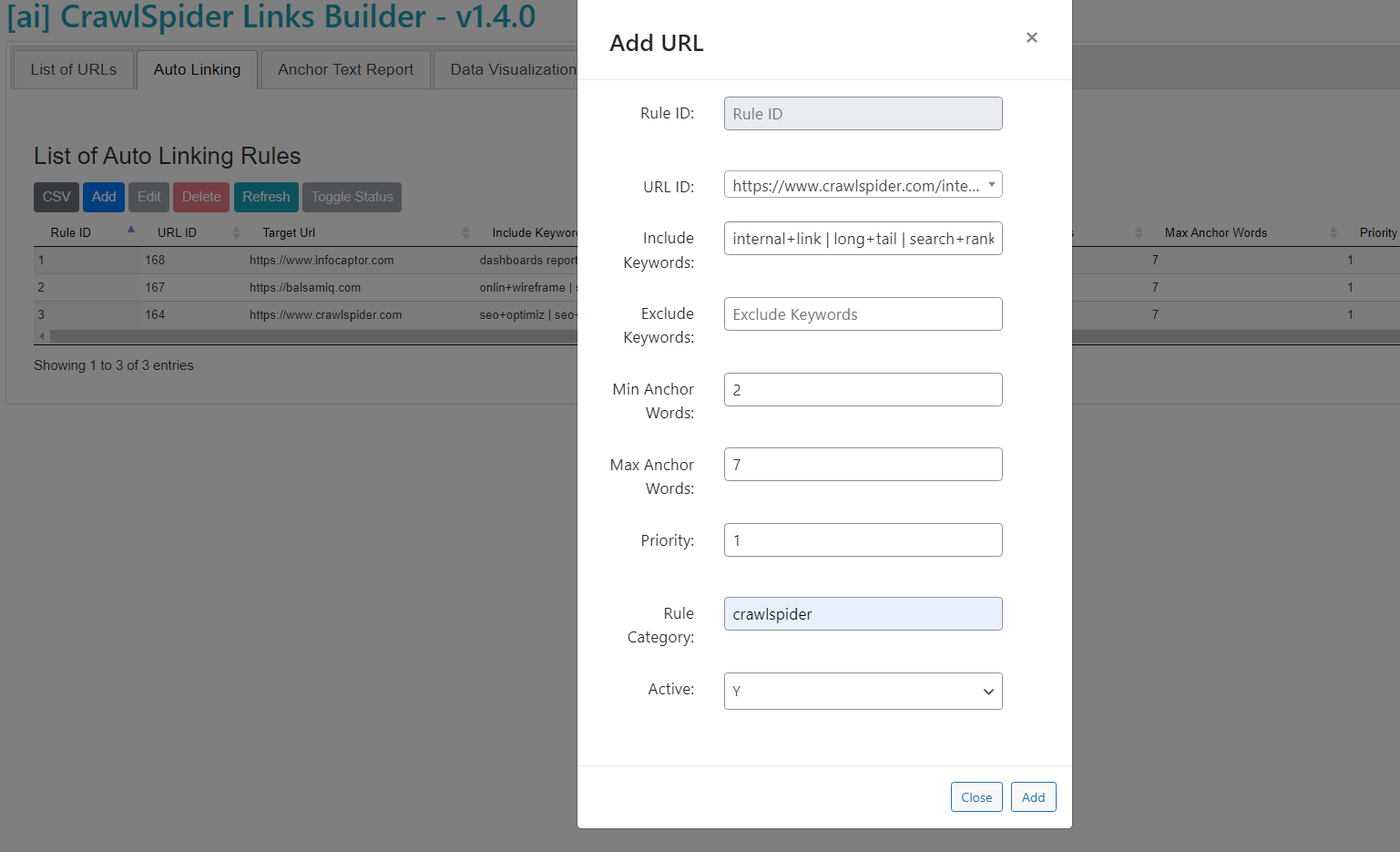
Task: Switch to the List of URLs tab
Action: pos(72,69)
